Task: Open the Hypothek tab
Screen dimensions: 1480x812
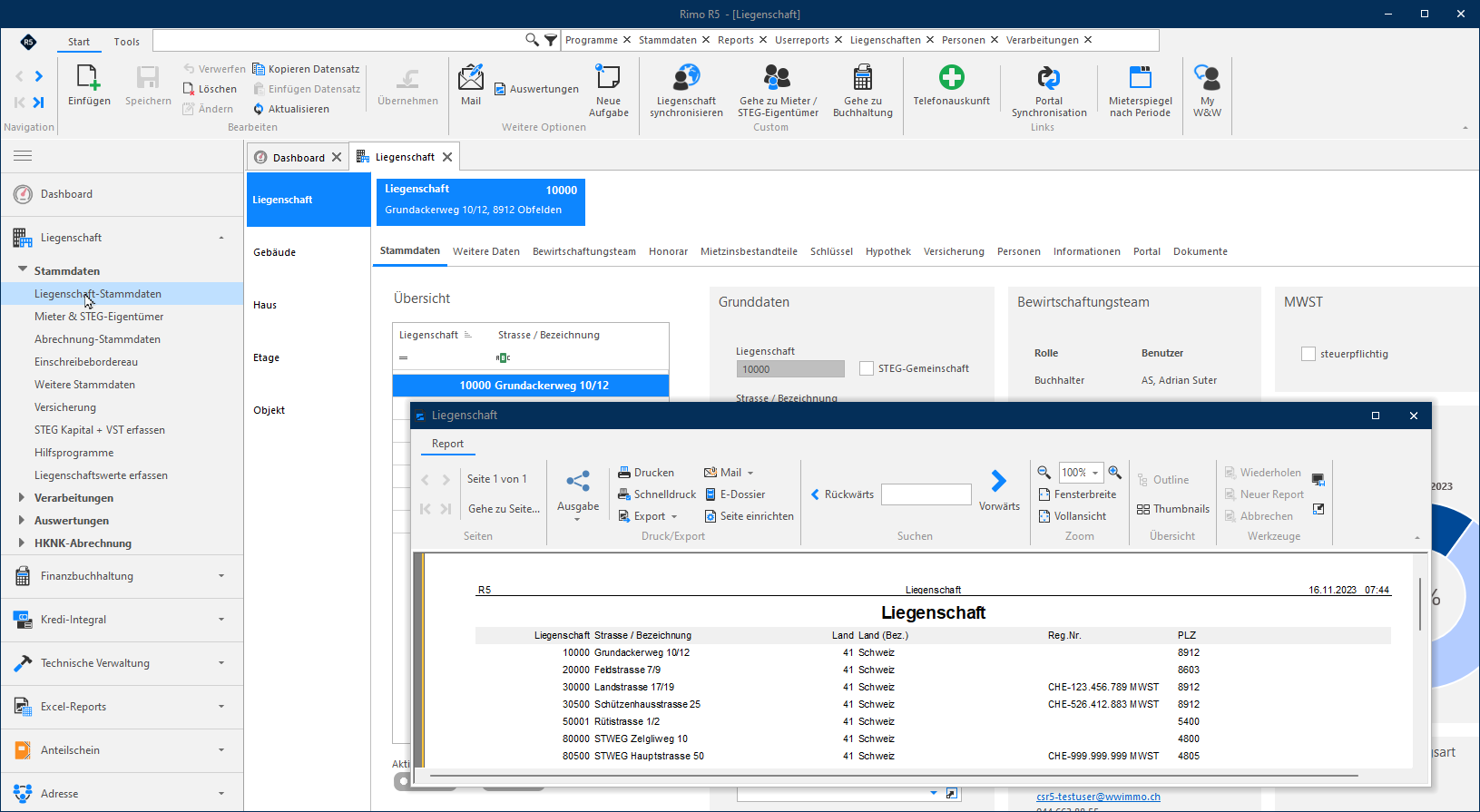Action: click(888, 251)
